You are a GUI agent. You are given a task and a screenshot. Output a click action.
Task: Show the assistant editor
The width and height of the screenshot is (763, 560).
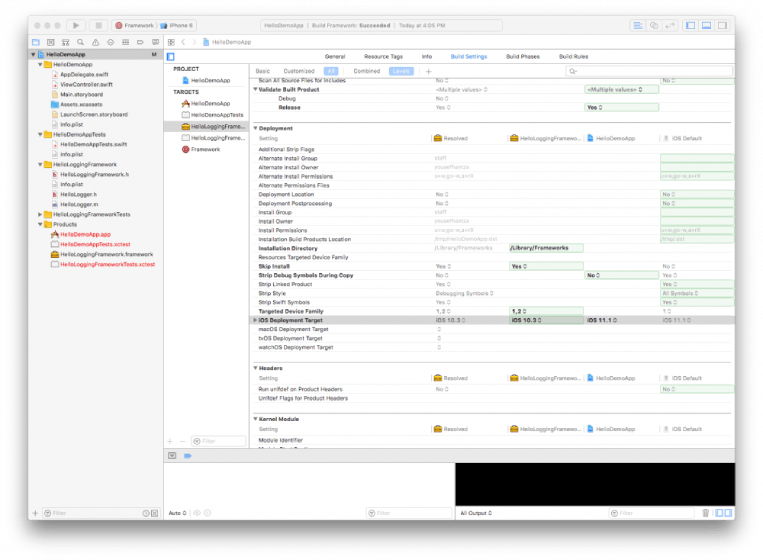pos(654,25)
